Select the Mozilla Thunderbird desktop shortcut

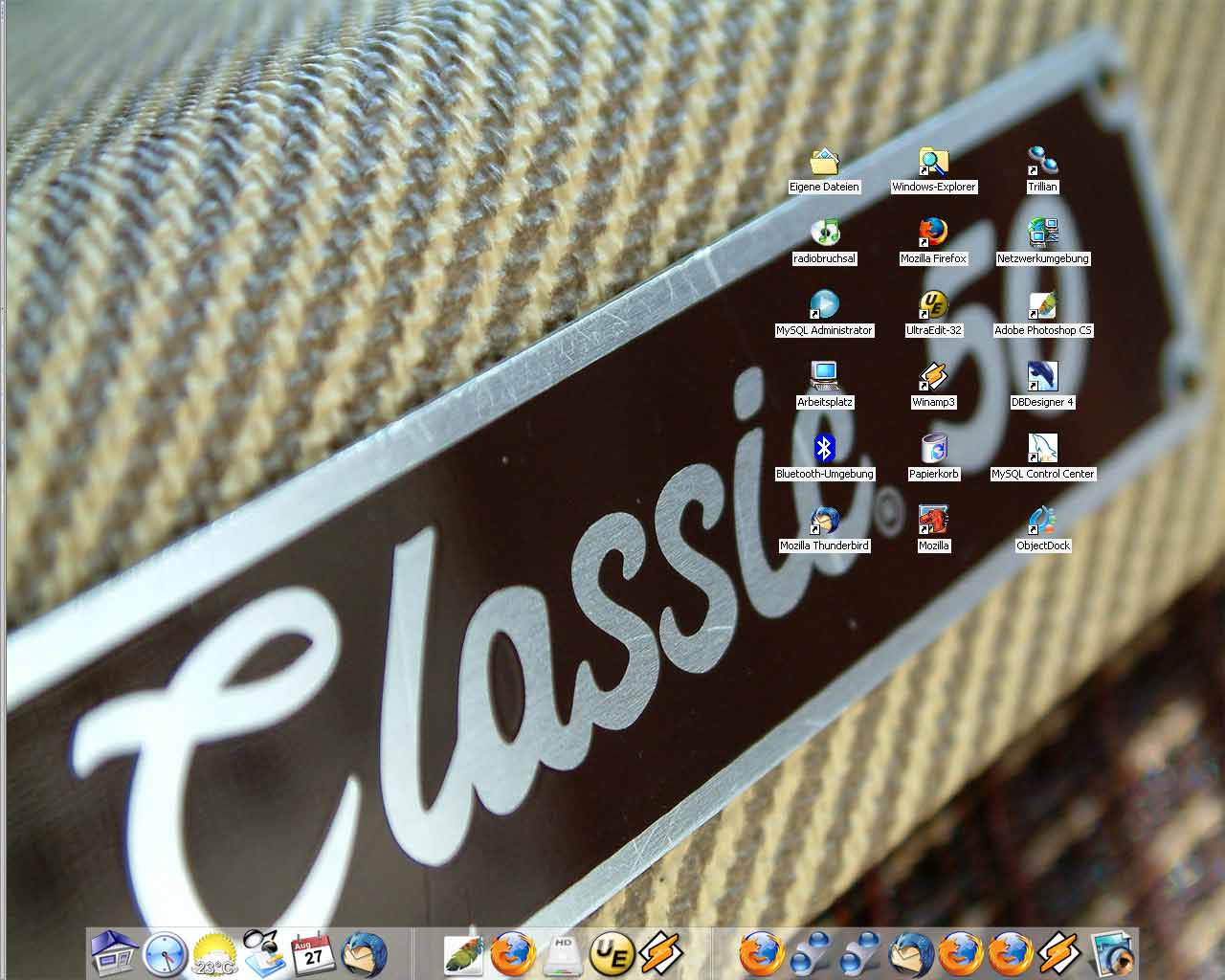click(824, 529)
